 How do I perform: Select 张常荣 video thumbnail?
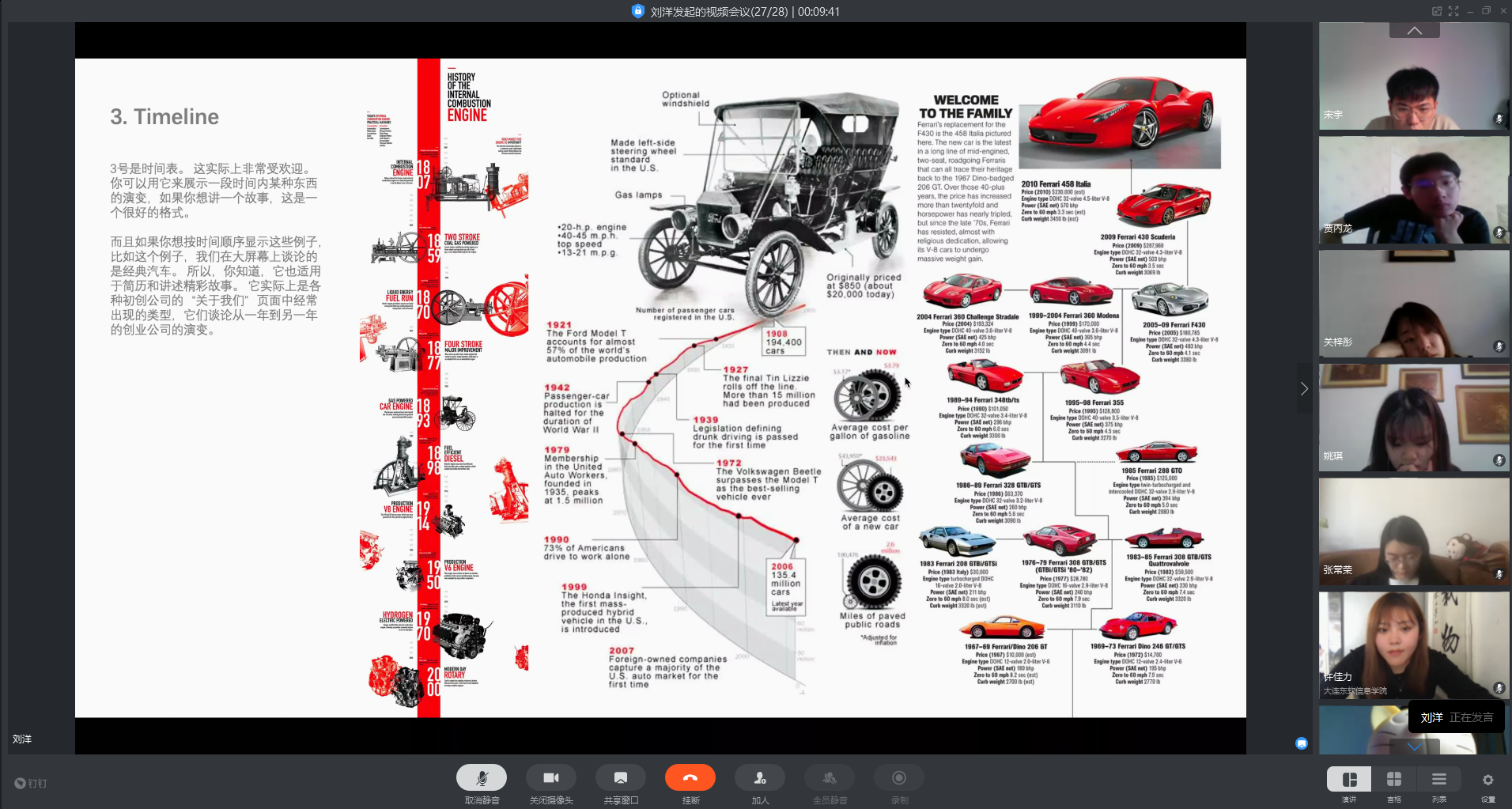(1414, 531)
